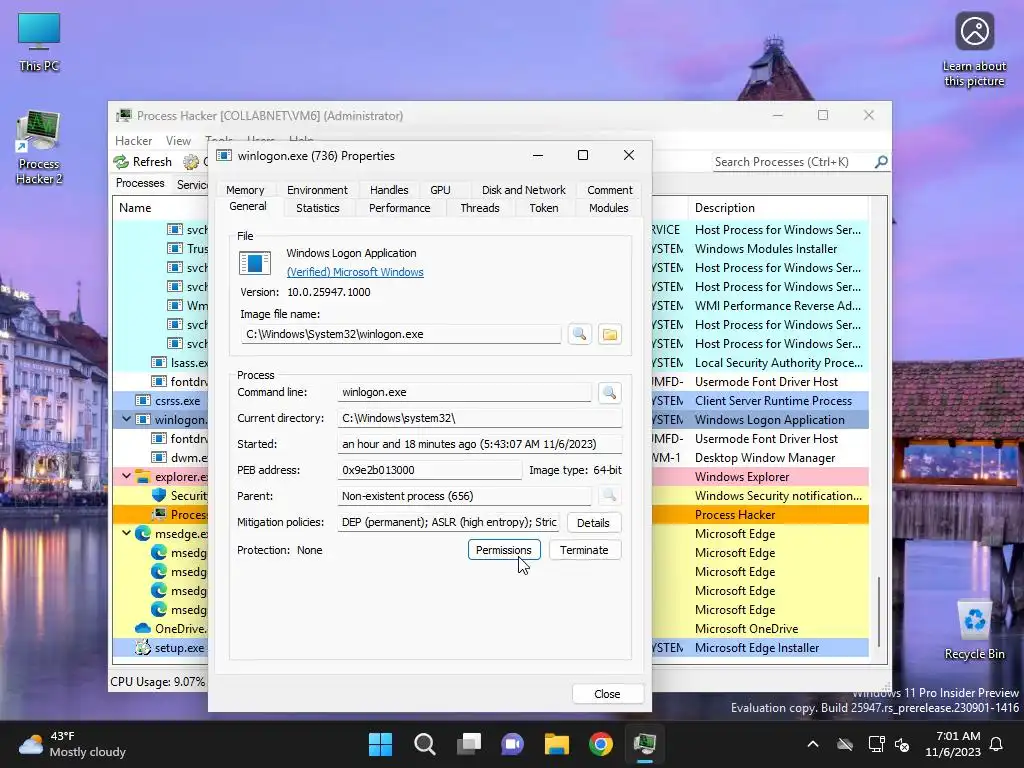Click the Description column header
Screen dimensions: 1024x768
777,208
